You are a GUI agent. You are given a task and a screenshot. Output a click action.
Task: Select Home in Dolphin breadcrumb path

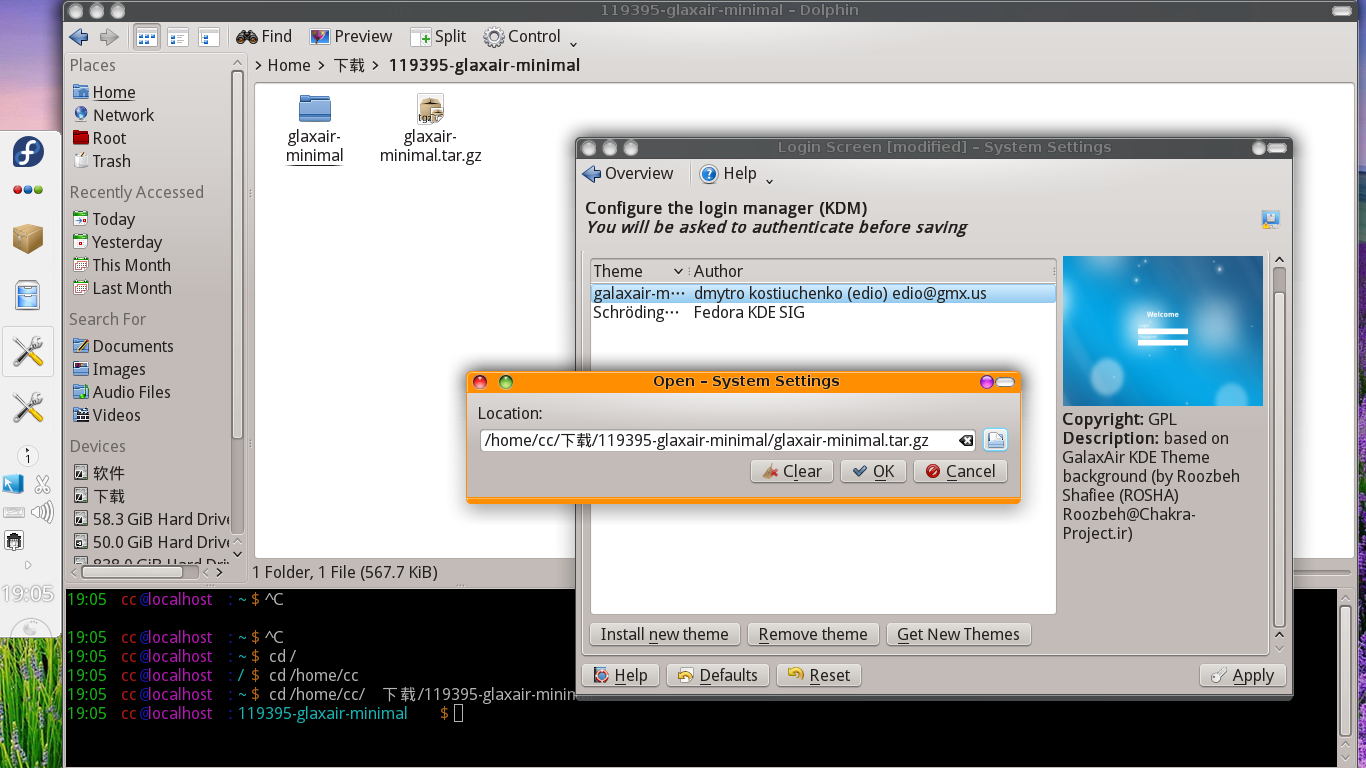pyautogui.click(x=289, y=65)
